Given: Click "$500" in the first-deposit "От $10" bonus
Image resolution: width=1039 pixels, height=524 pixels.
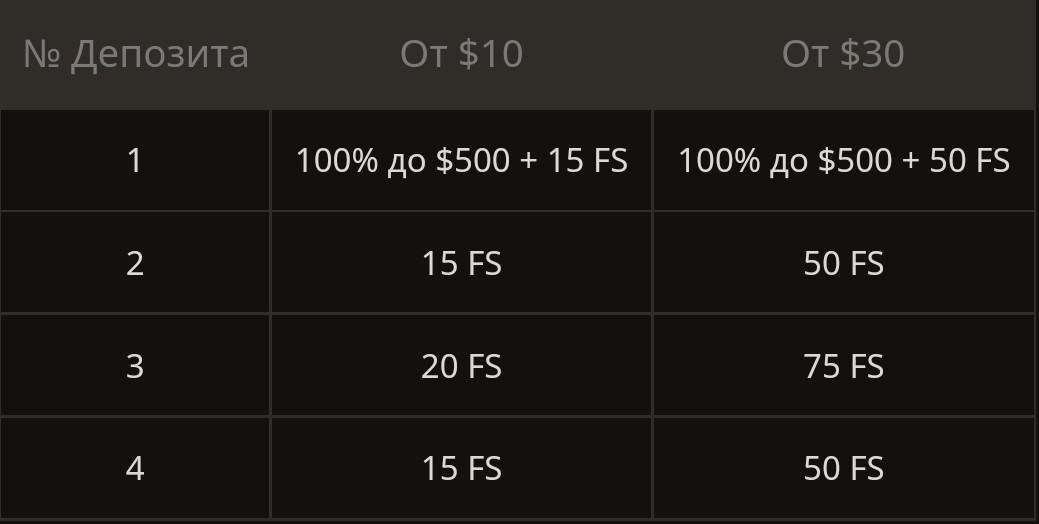Looking at the screenshot, I should click(x=474, y=161).
